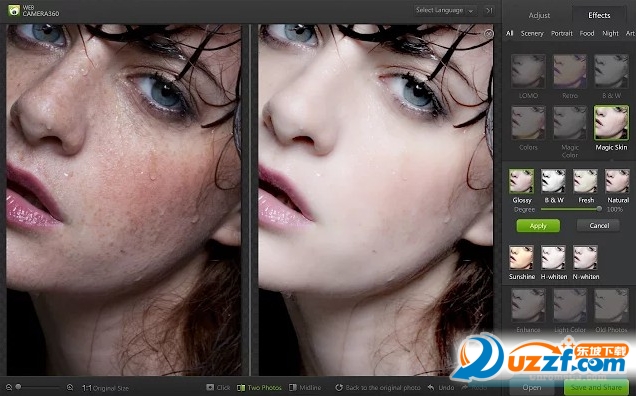Viewport: 636px width, 396px height.
Task: Choose the Enhance effect thumbnail
Action: [x=528, y=306]
